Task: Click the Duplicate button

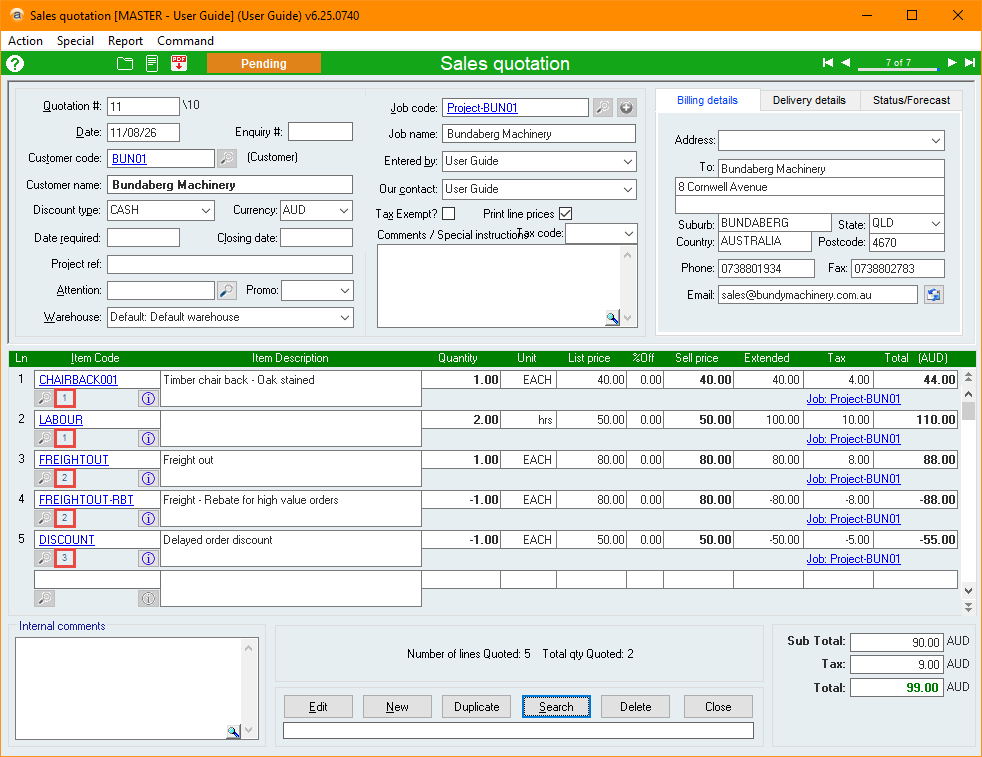Action: tap(477, 707)
